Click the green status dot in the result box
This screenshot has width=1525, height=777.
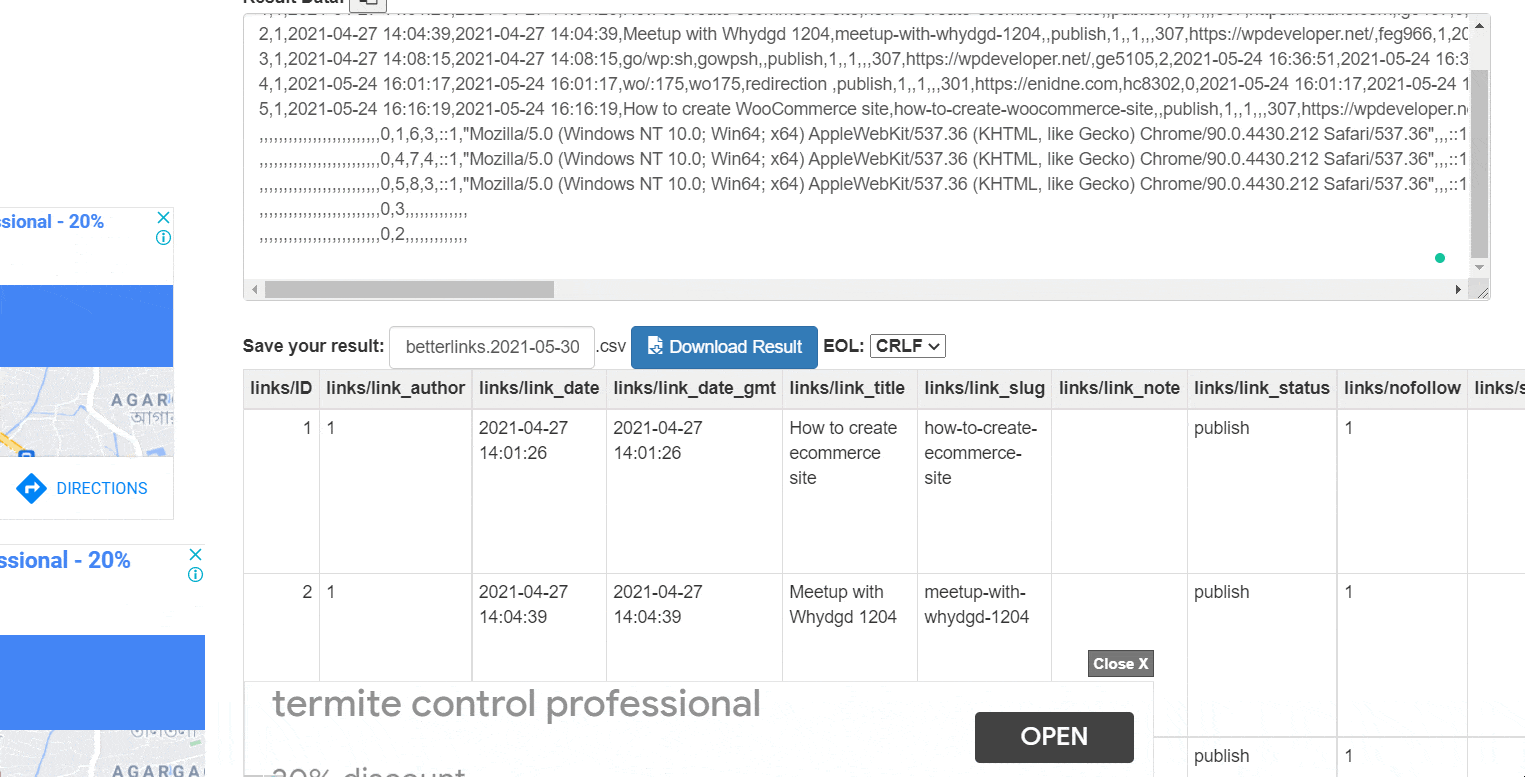pos(1440,258)
